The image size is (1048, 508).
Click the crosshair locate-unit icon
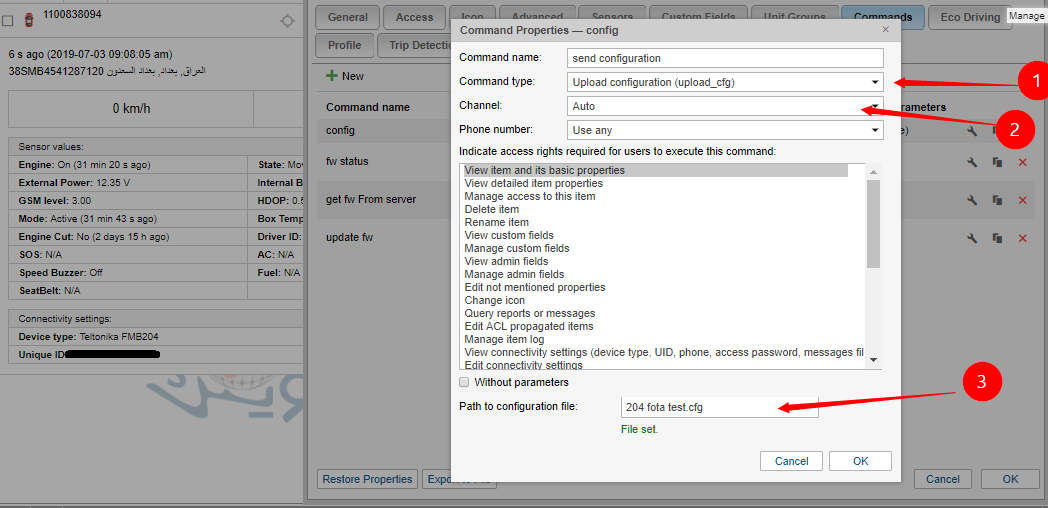click(x=288, y=20)
